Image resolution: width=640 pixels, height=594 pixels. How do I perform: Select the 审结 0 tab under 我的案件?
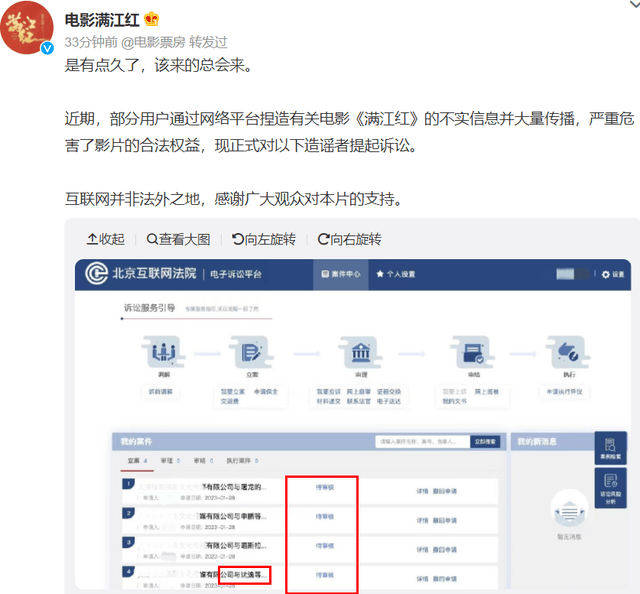pos(203,461)
